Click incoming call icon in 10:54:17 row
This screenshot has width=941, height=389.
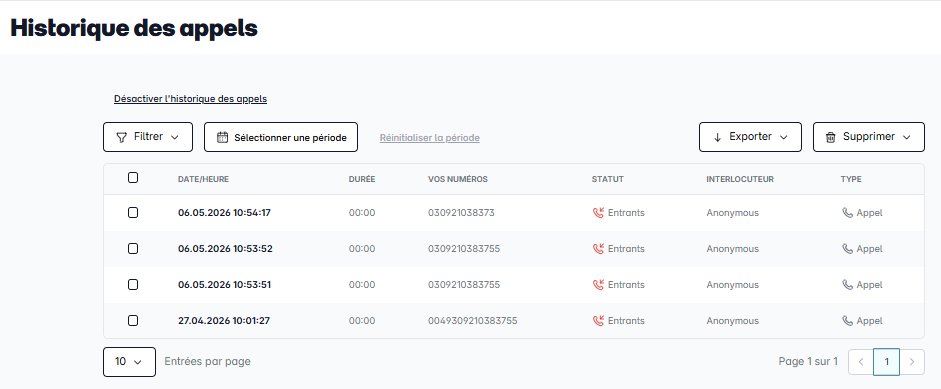pyautogui.click(x=598, y=213)
